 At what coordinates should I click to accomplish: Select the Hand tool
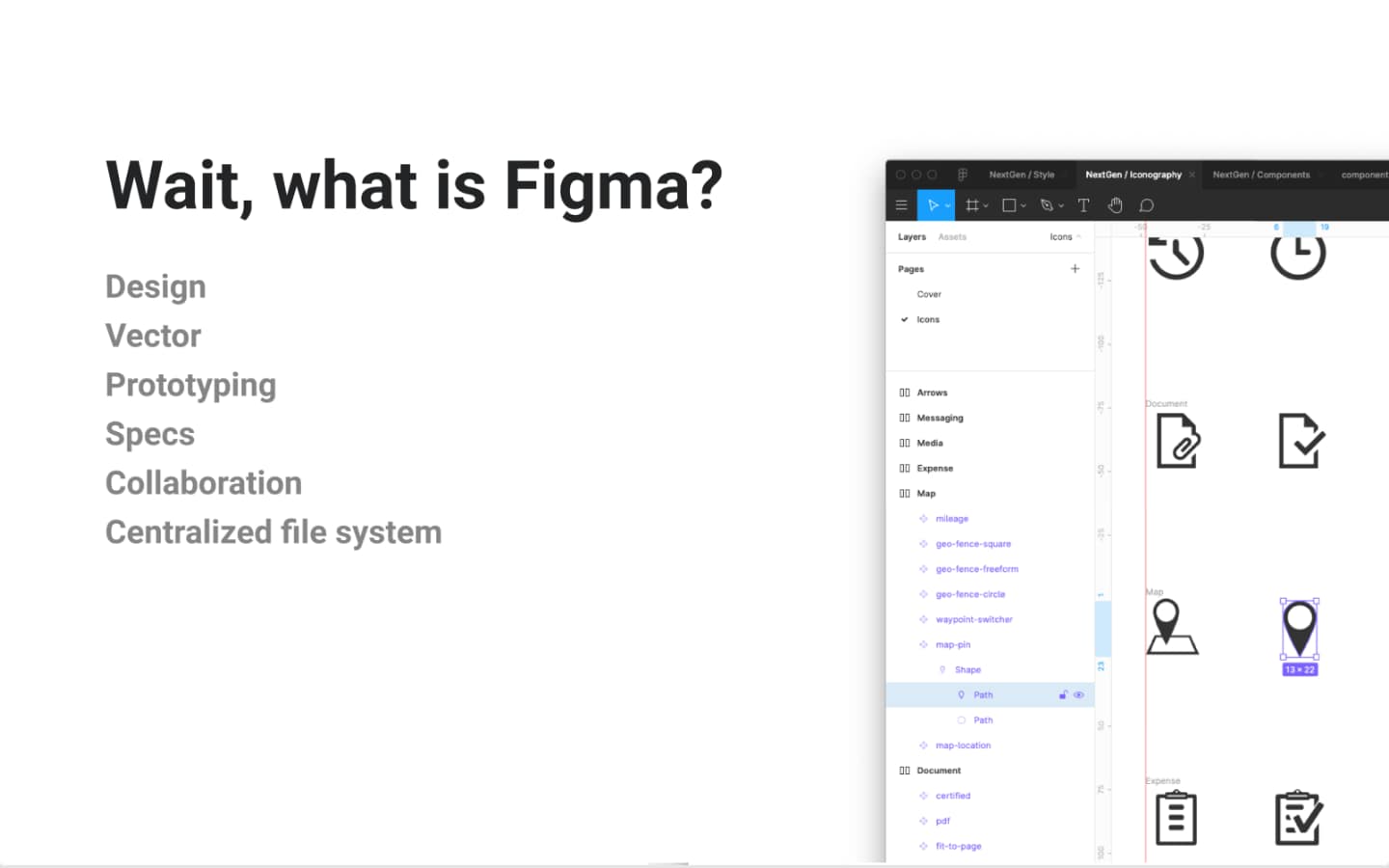coord(1115,205)
